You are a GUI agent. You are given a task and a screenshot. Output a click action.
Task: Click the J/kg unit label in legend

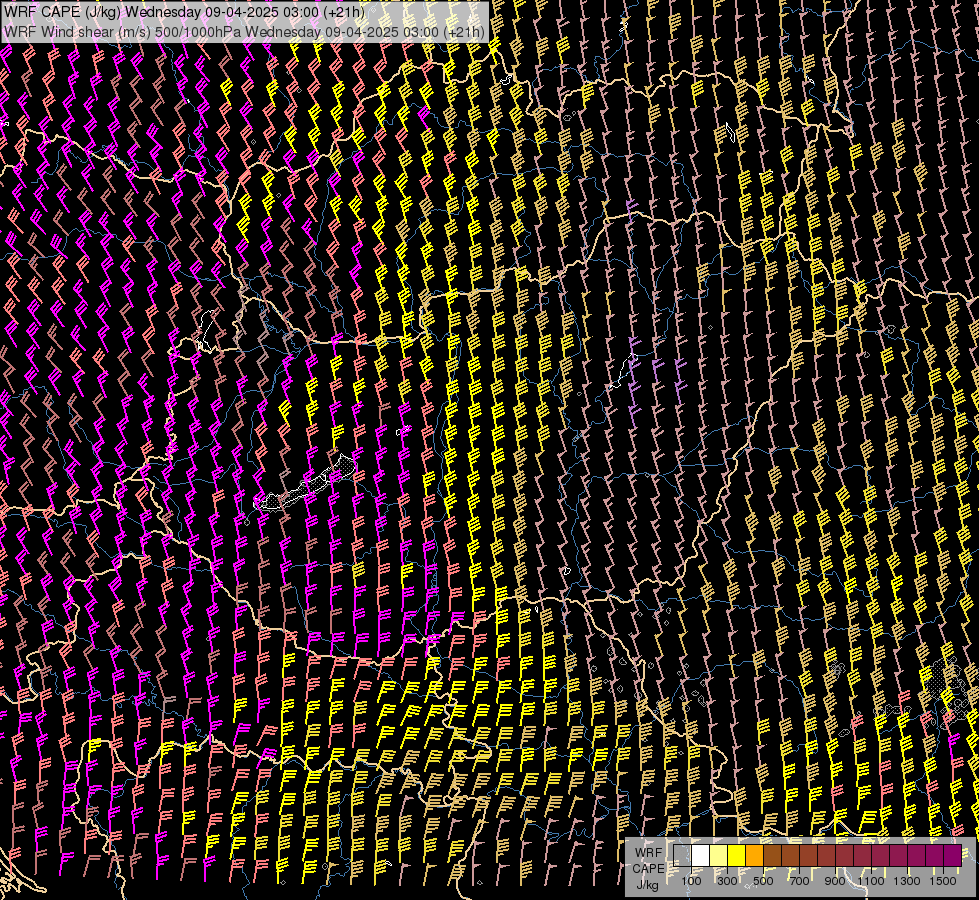pyautogui.click(x=647, y=885)
